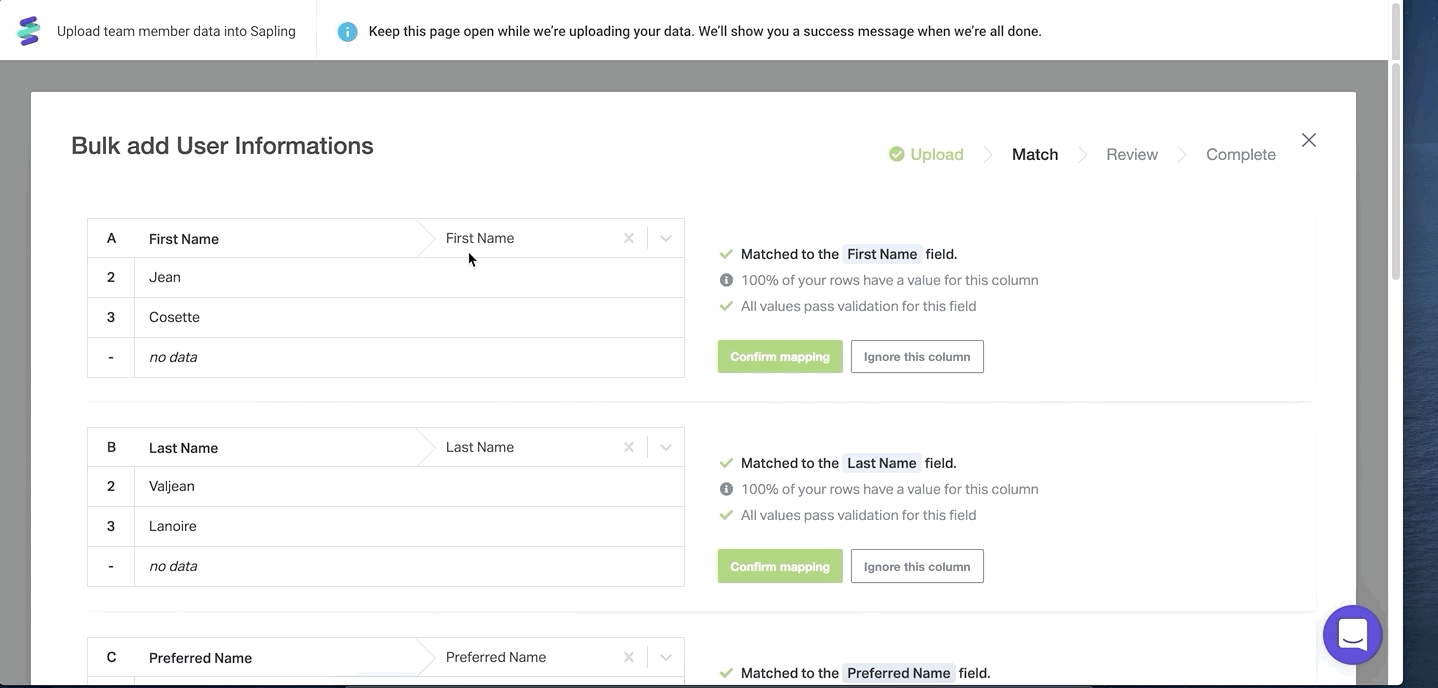This screenshot has width=1438, height=688.
Task: Select the Review step
Action: pyautogui.click(x=1131, y=154)
